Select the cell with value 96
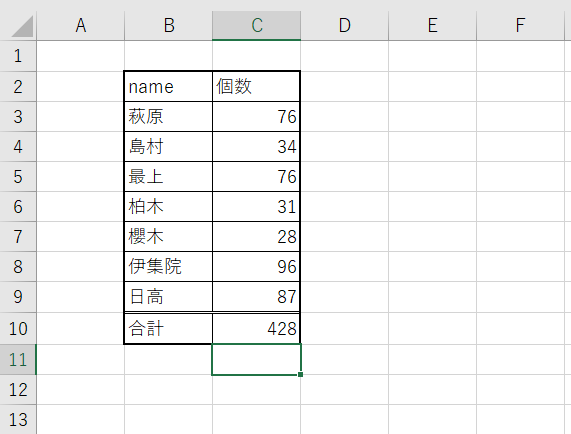This screenshot has height=434, width=571. [x=256, y=267]
